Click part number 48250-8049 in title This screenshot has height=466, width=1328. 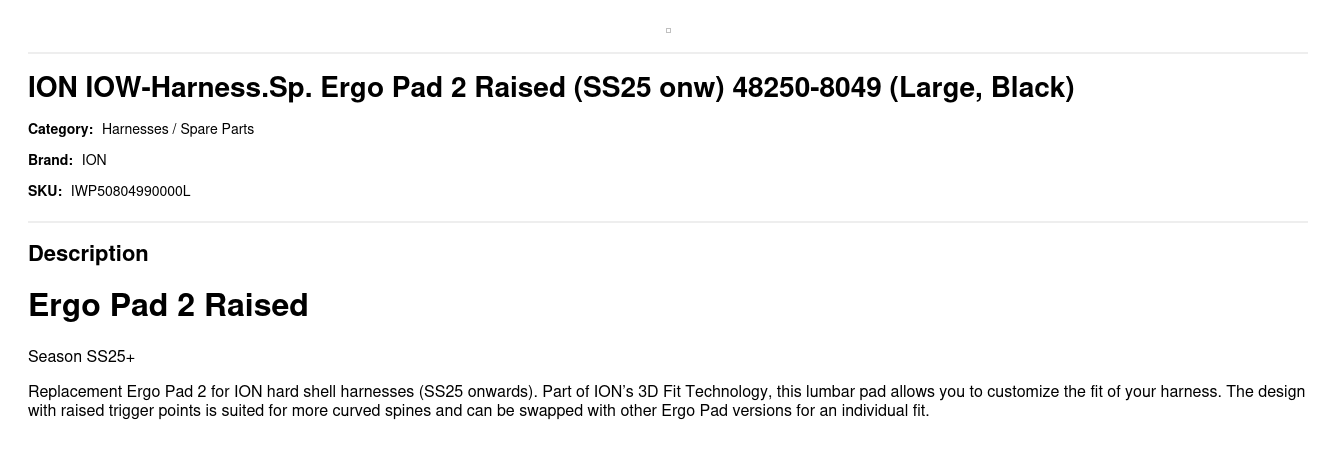(x=806, y=88)
